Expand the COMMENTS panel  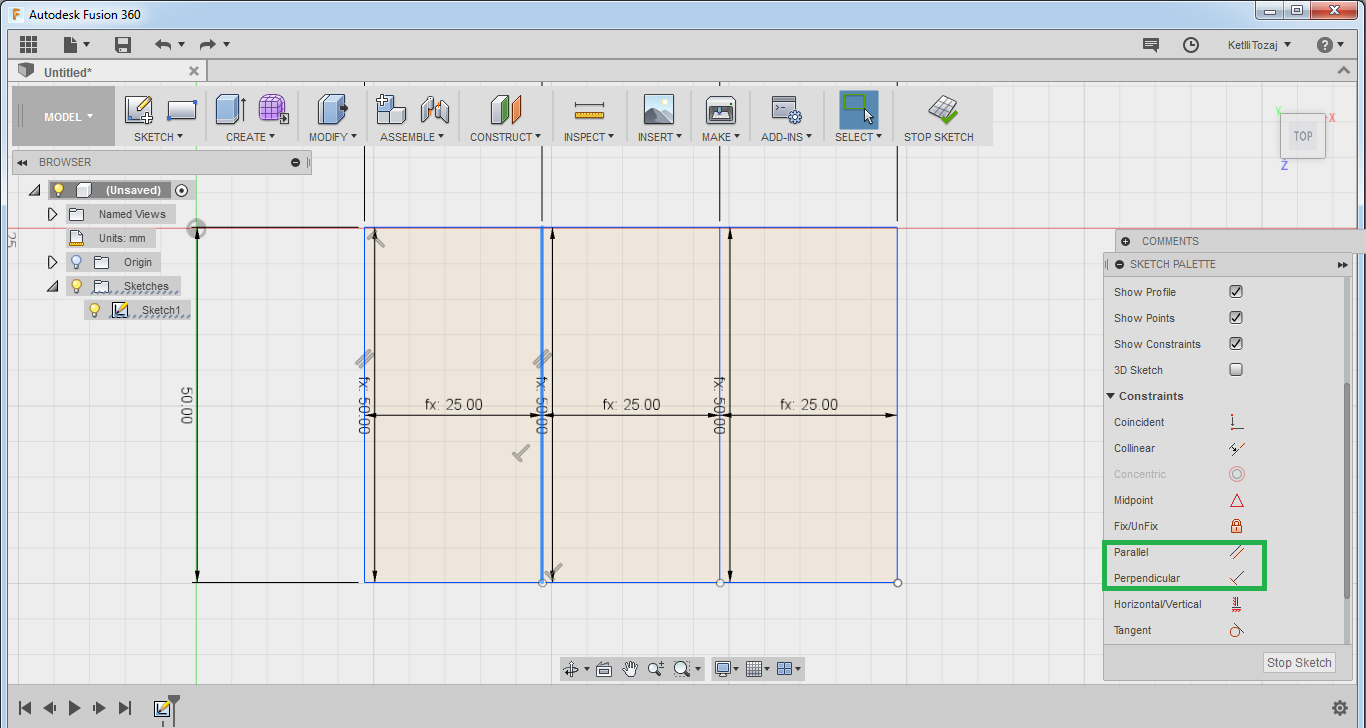(x=1125, y=241)
